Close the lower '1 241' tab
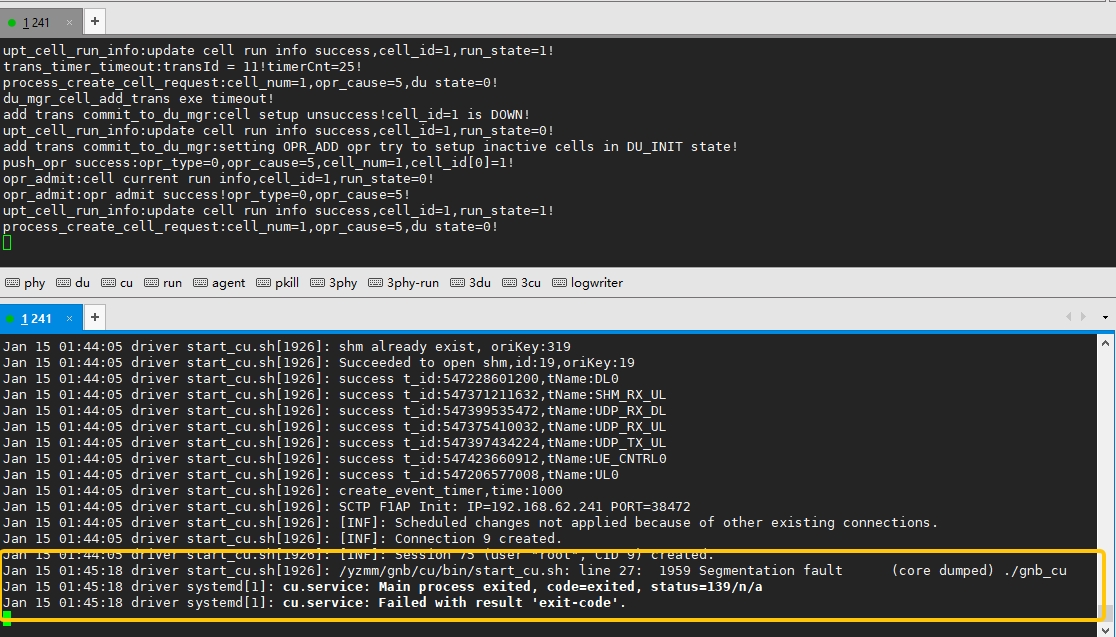This screenshot has height=637, width=1116. (x=69, y=318)
